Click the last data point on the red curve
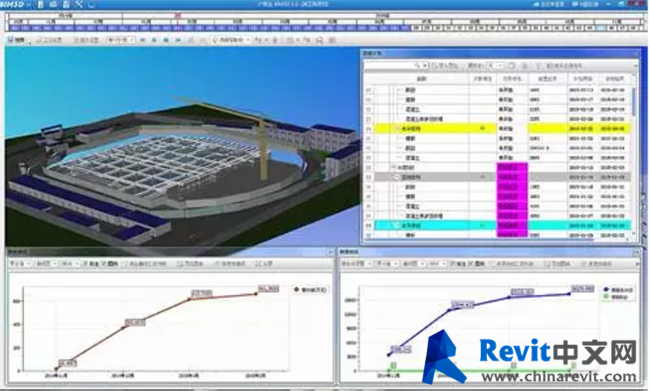The width and height of the screenshot is (650, 391). pos(256,294)
